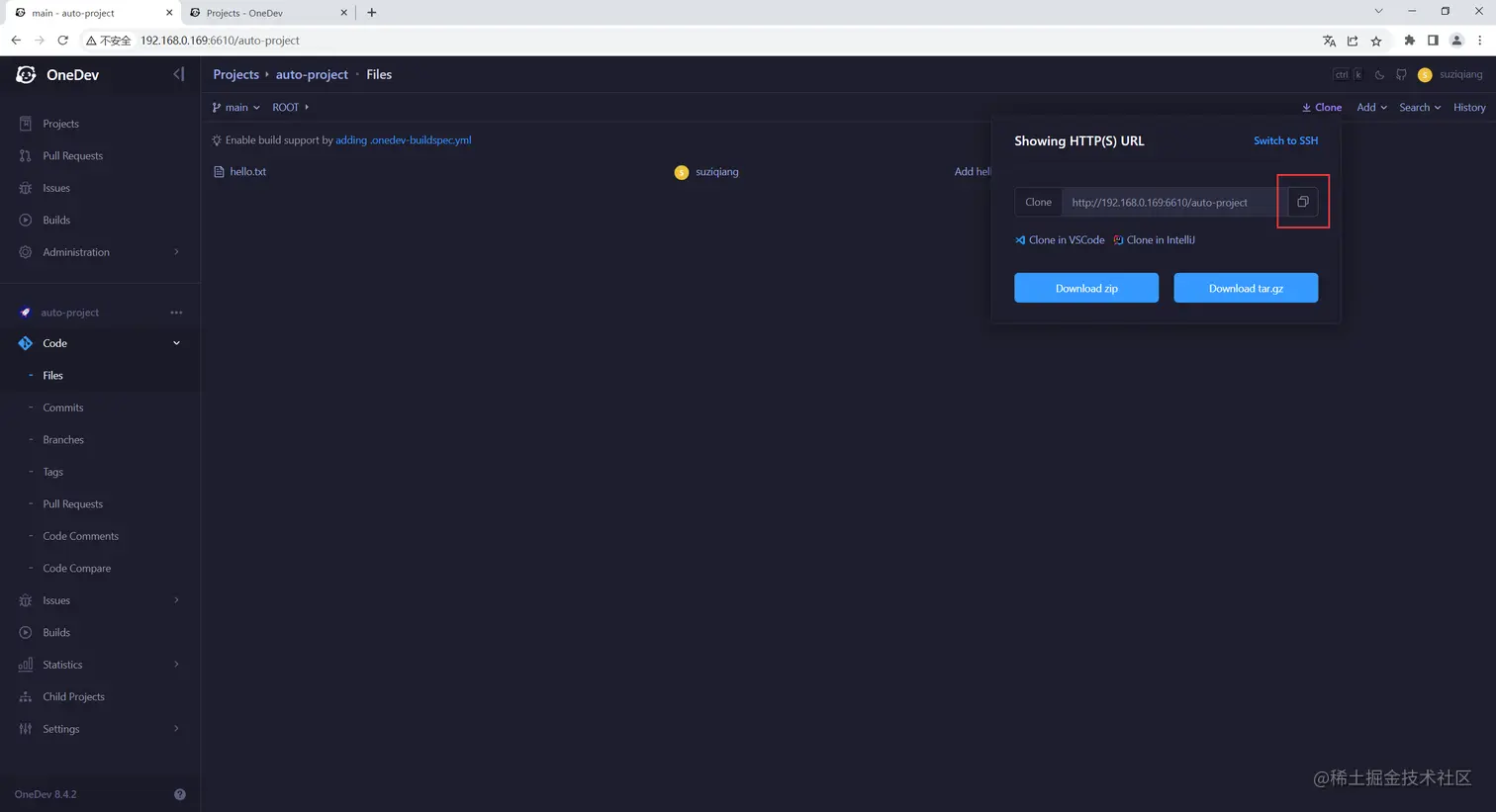
Task: Open the Chrome profile icon
Action: tap(1456, 41)
